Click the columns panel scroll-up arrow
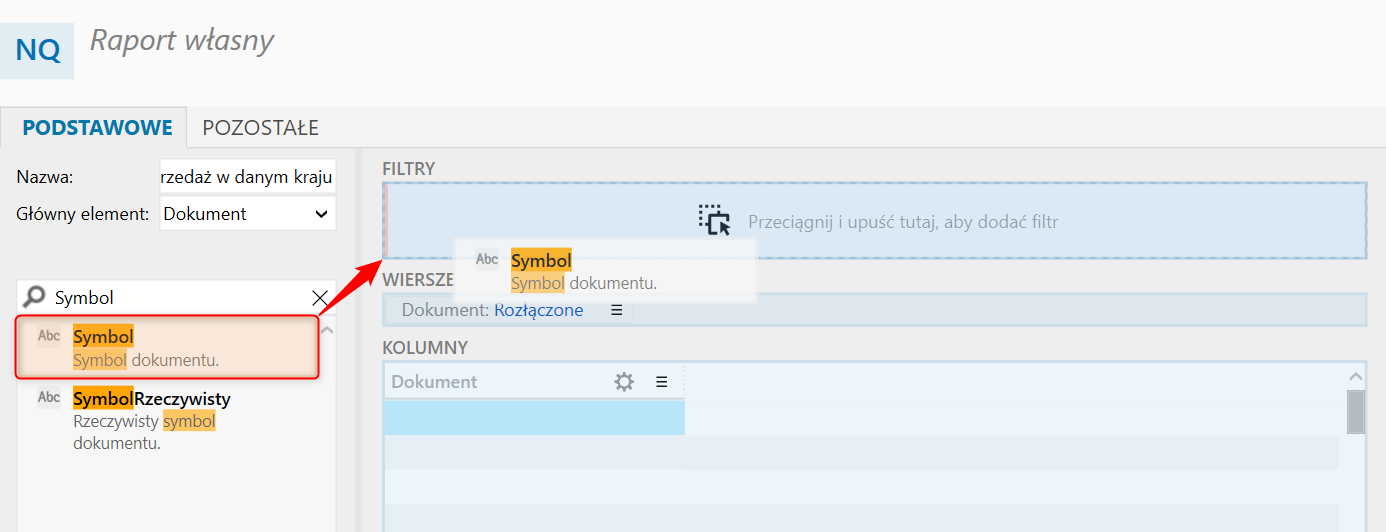Screen dimensions: 1386x532 click(x=1356, y=377)
